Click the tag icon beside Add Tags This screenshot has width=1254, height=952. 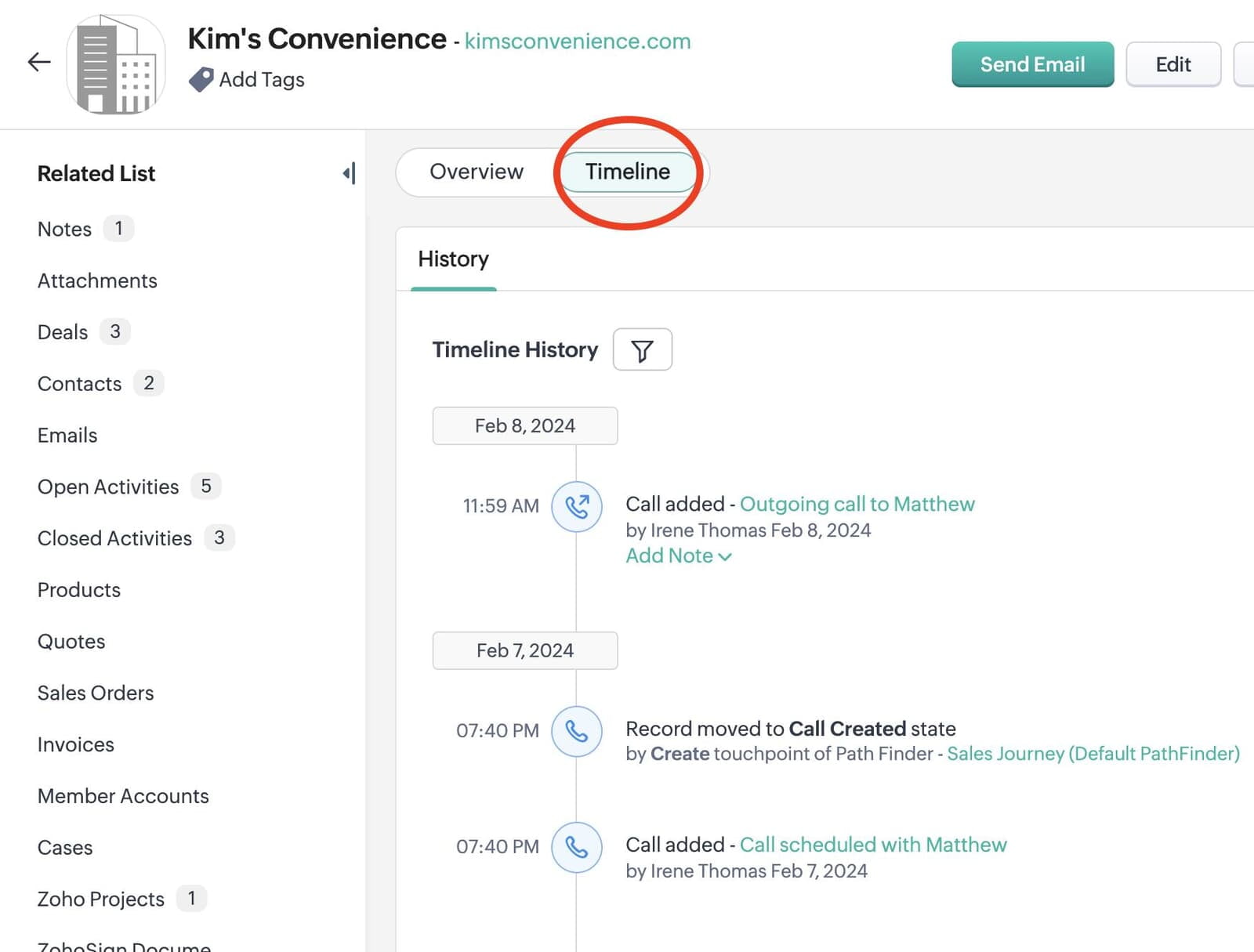point(201,79)
